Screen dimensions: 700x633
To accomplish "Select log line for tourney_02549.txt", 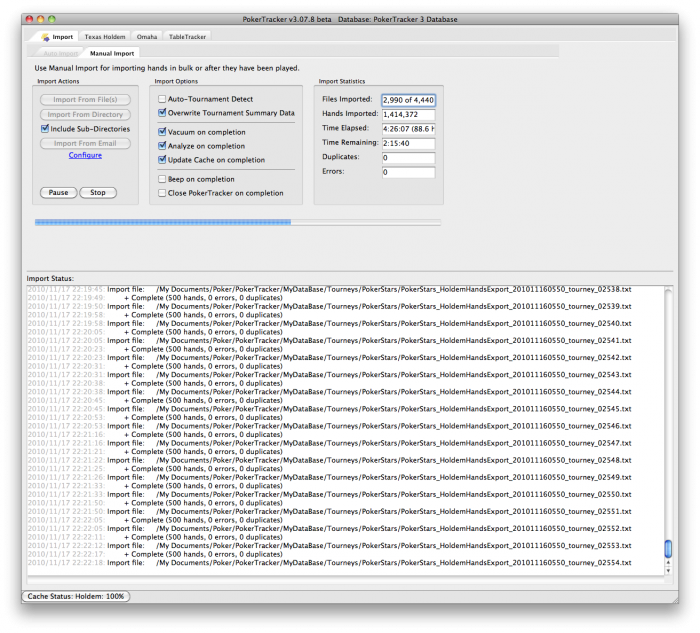I will (329, 477).
